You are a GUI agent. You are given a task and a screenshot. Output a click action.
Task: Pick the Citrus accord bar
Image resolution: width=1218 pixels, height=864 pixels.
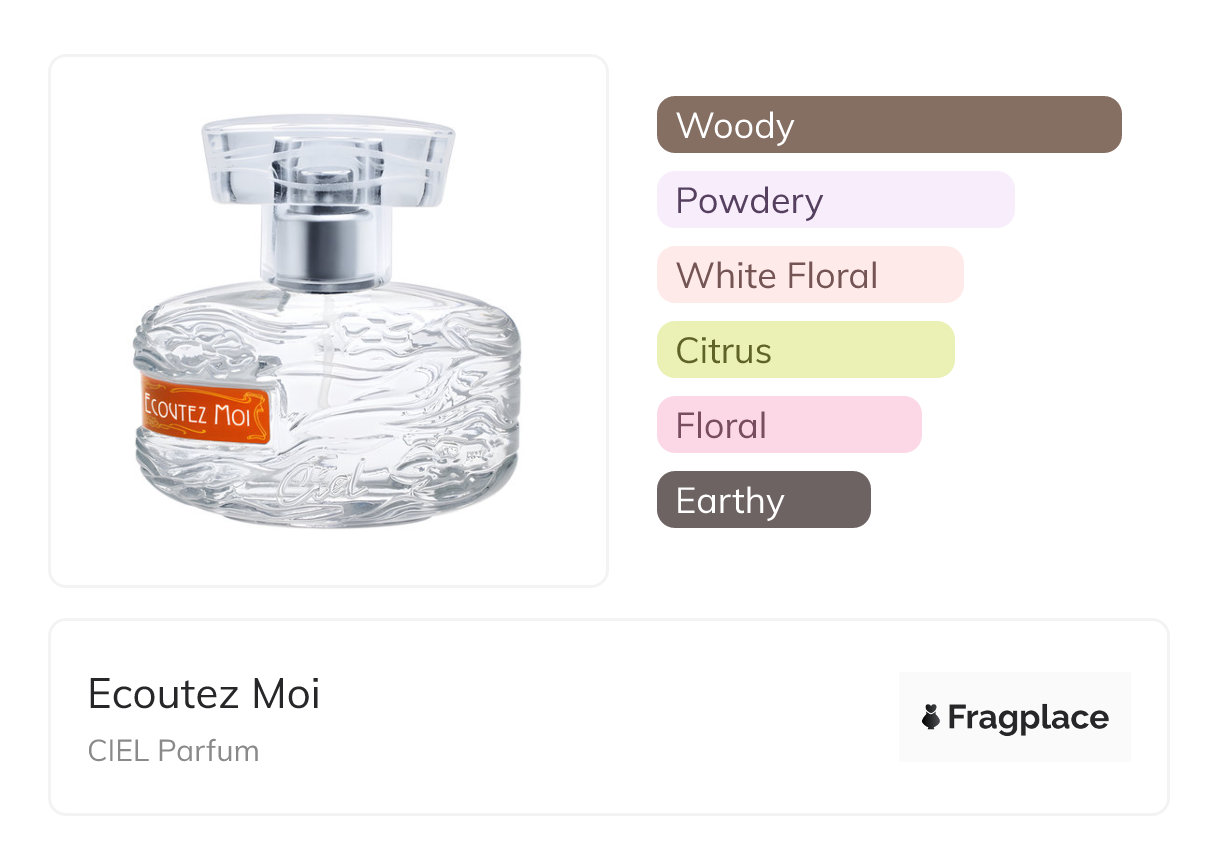pos(805,350)
